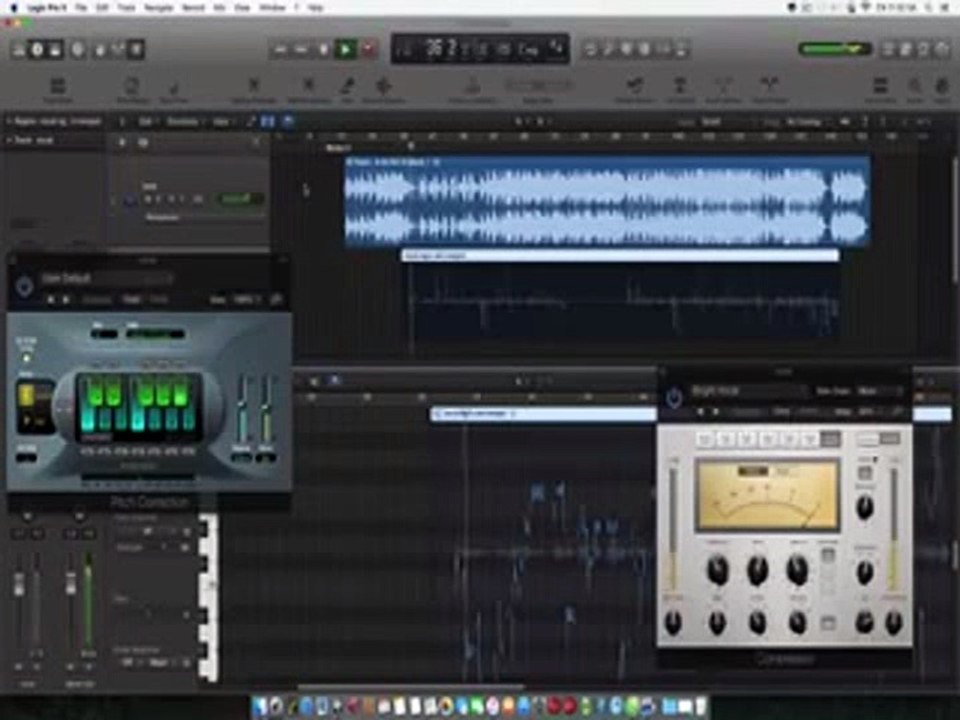Open the Note Pads panel

[x=906, y=50]
